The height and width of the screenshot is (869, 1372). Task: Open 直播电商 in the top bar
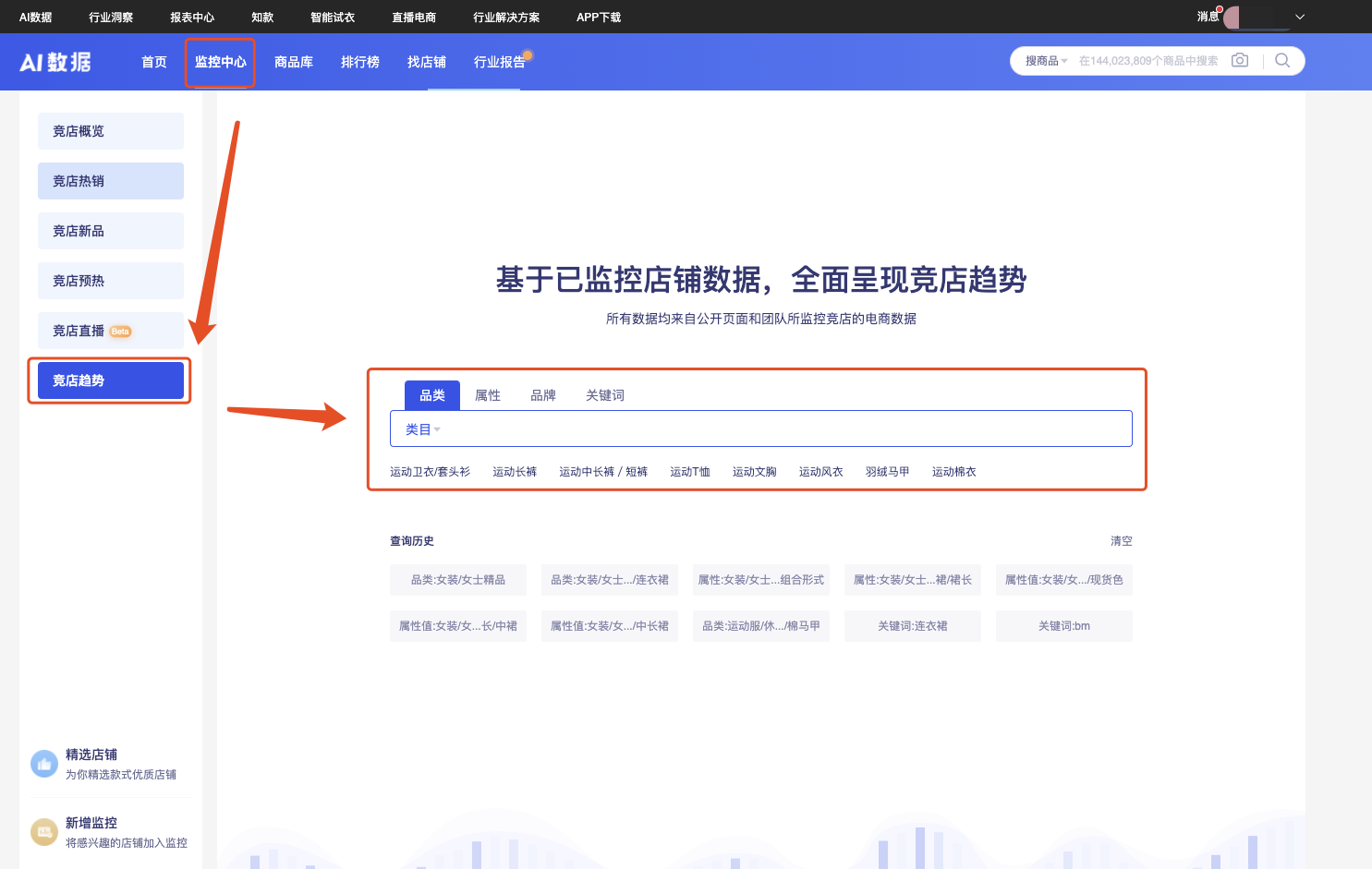(414, 17)
